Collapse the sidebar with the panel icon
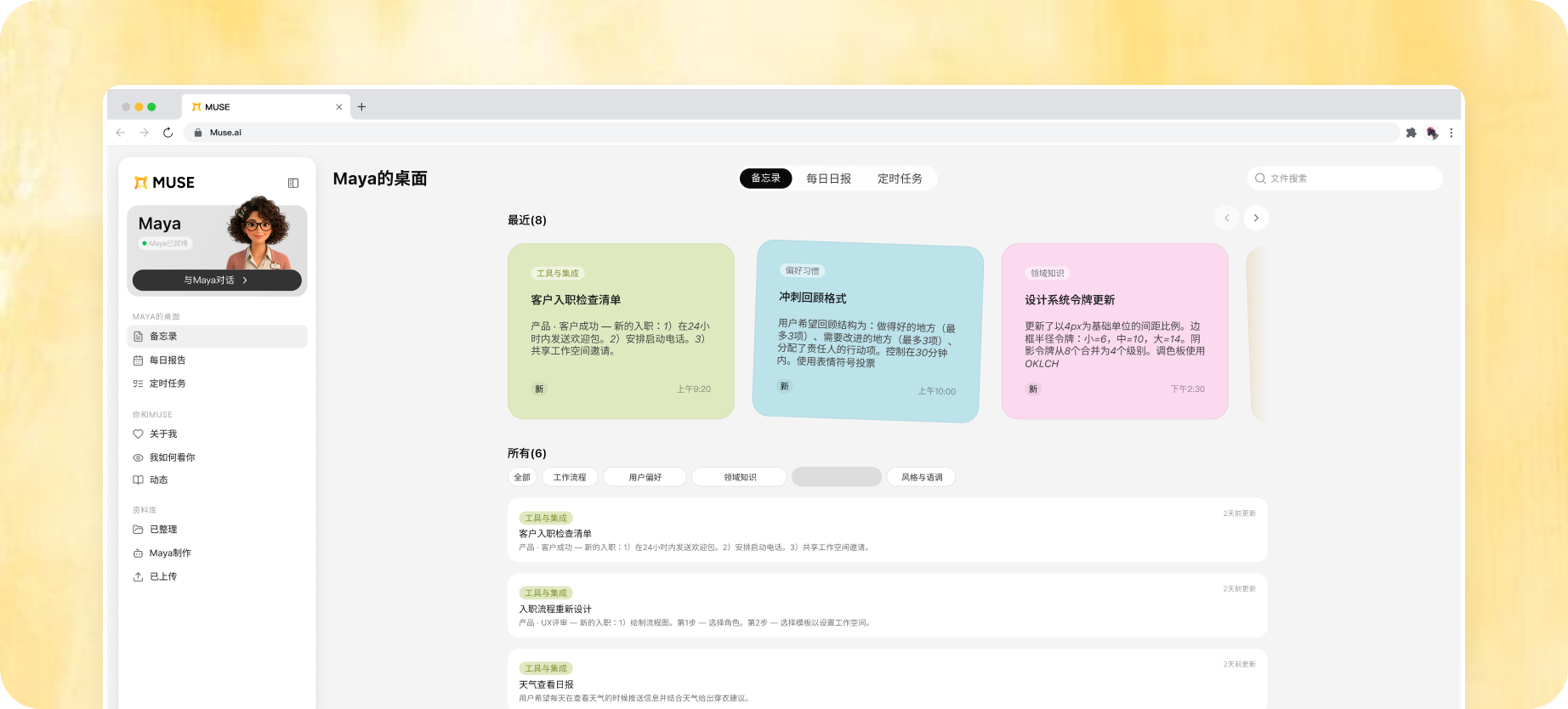This screenshot has height=709, width=1568. 293,183
